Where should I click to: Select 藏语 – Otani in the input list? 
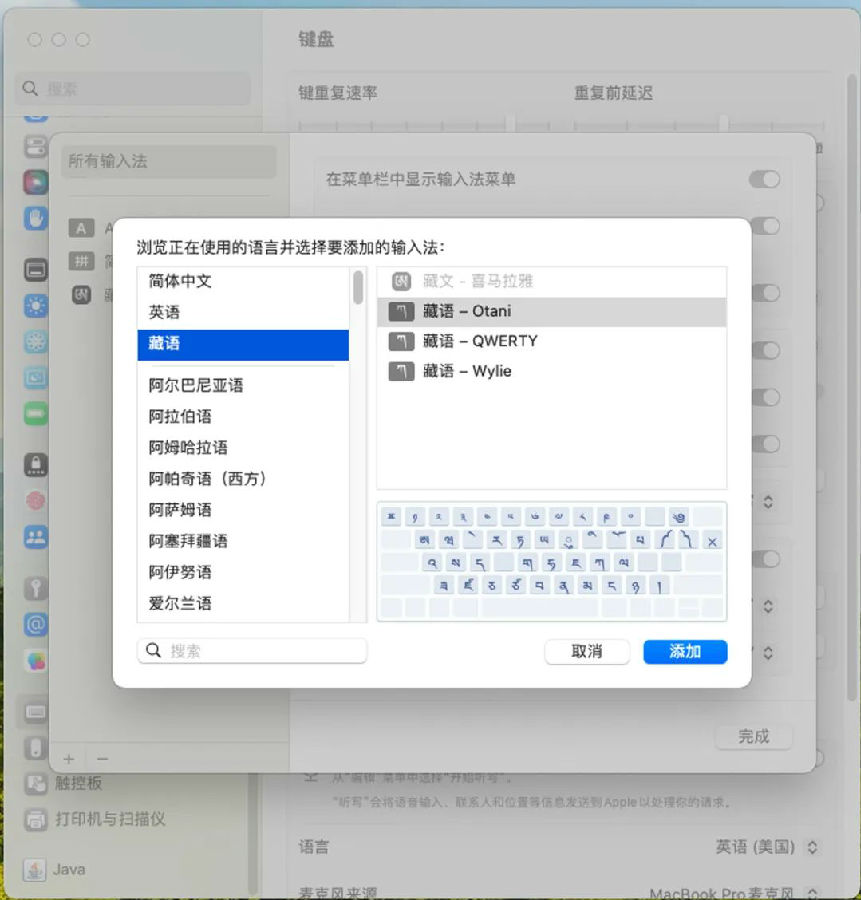[x=552, y=312]
